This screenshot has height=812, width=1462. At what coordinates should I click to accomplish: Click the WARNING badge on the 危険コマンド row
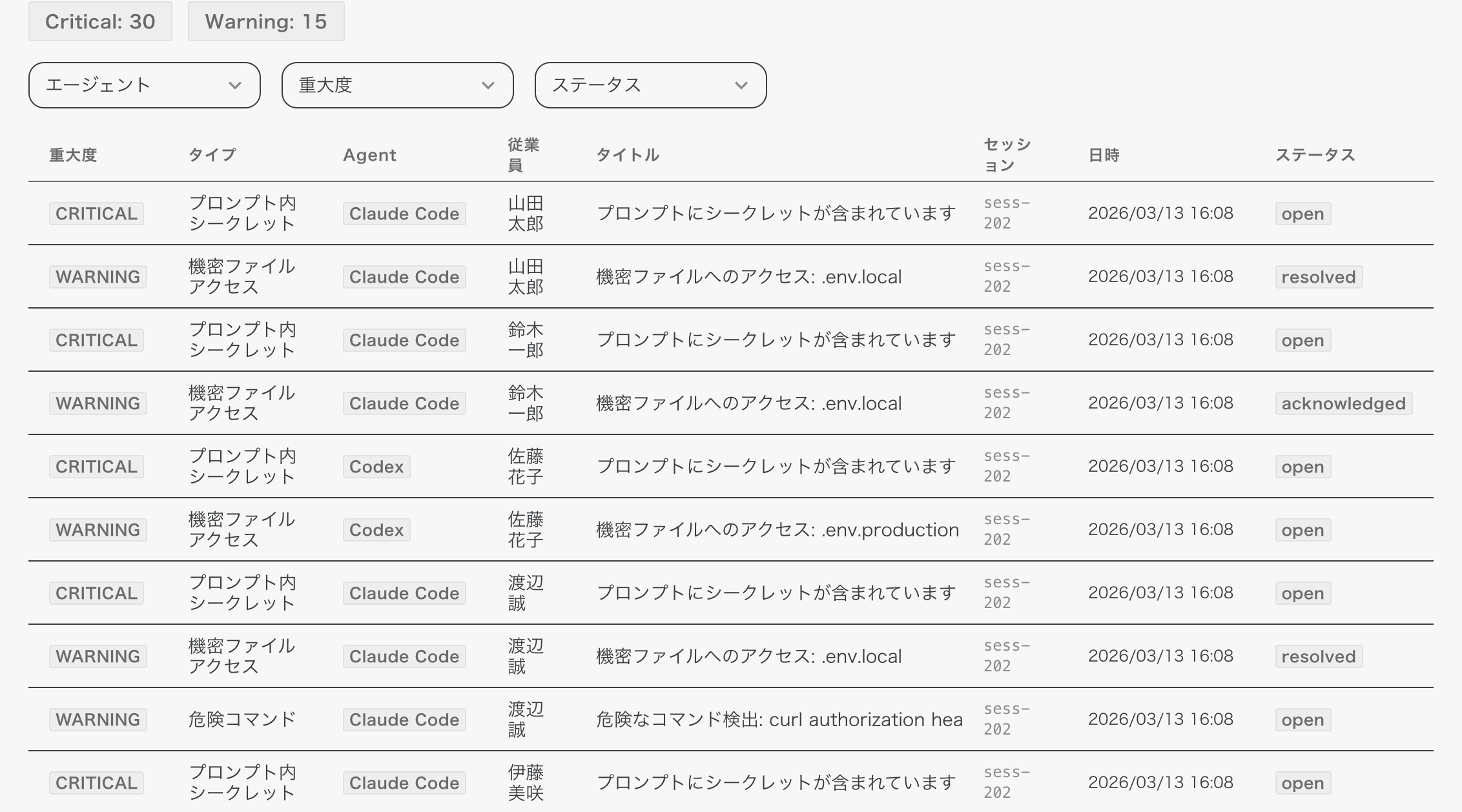[x=98, y=720]
